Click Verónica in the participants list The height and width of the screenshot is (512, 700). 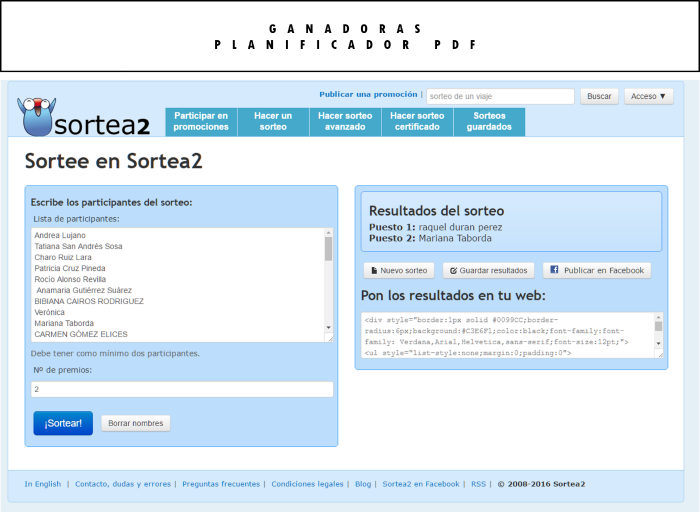click(50, 312)
